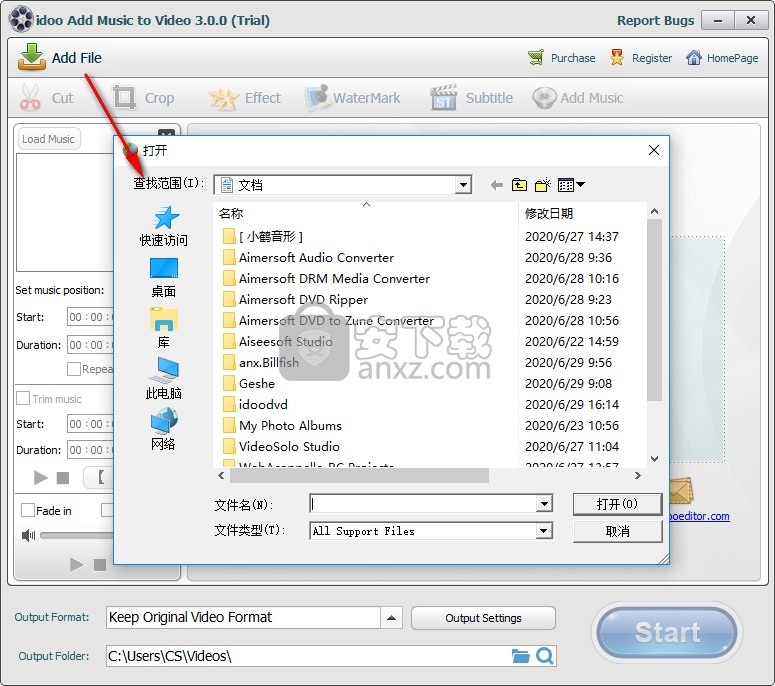Browse the output folder with the folder icon

coord(520,656)
